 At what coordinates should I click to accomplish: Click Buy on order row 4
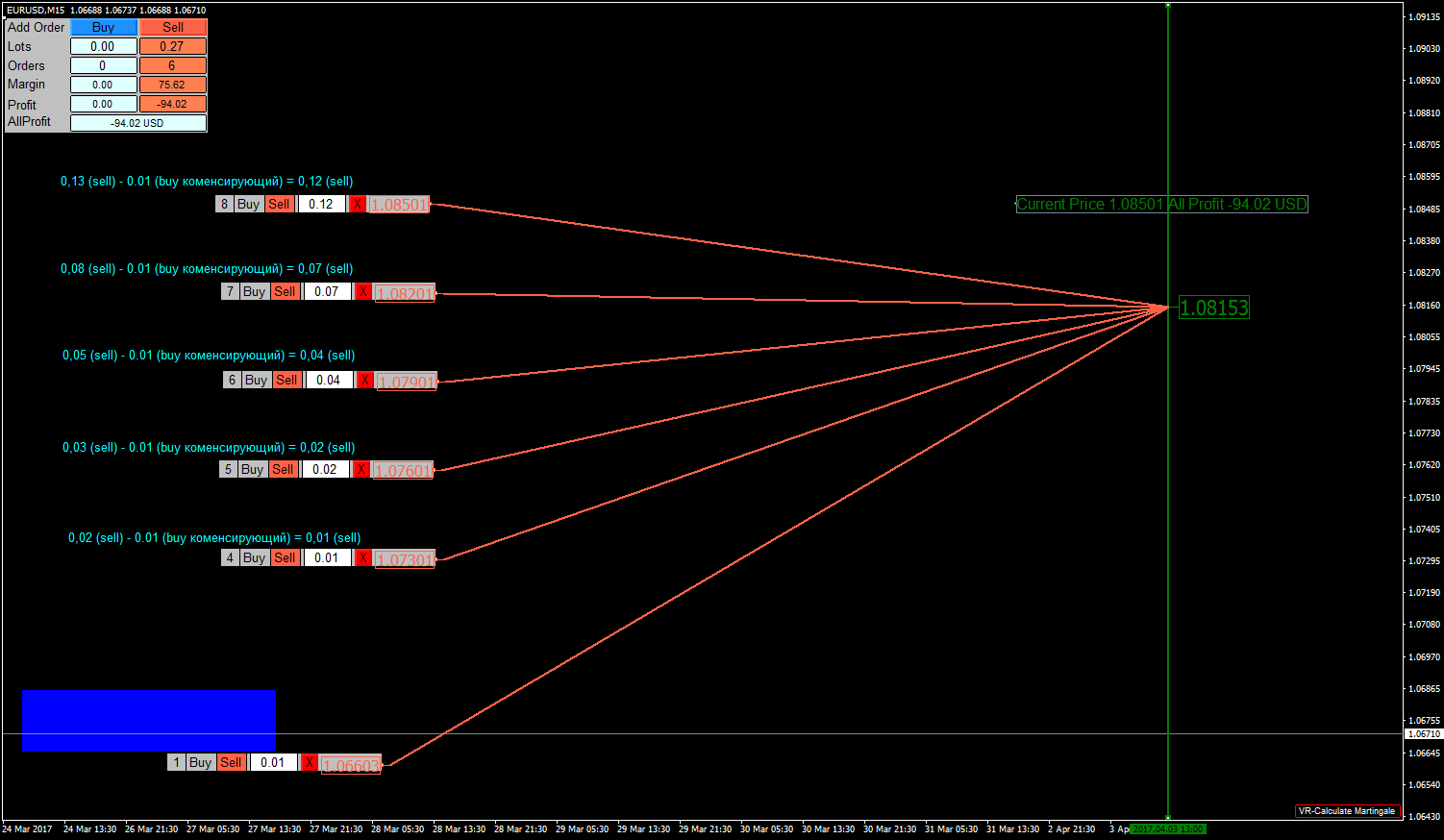click(x=255, y=557)
